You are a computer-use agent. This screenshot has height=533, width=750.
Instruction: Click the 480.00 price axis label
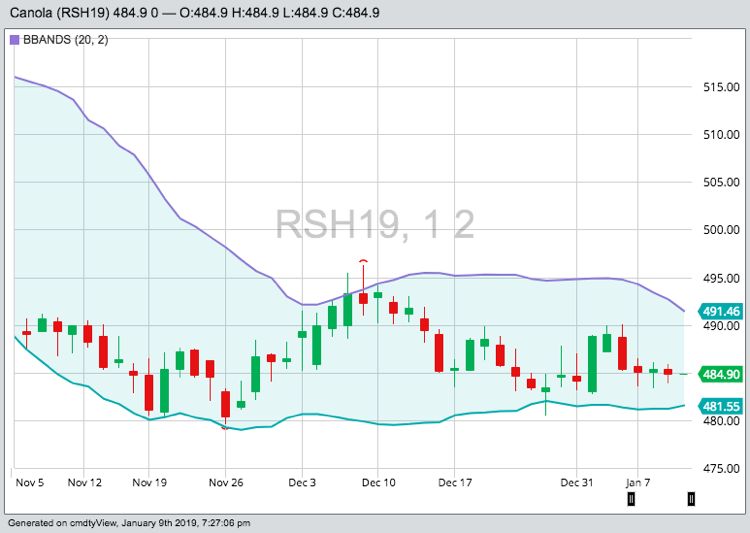coord(721,421)
